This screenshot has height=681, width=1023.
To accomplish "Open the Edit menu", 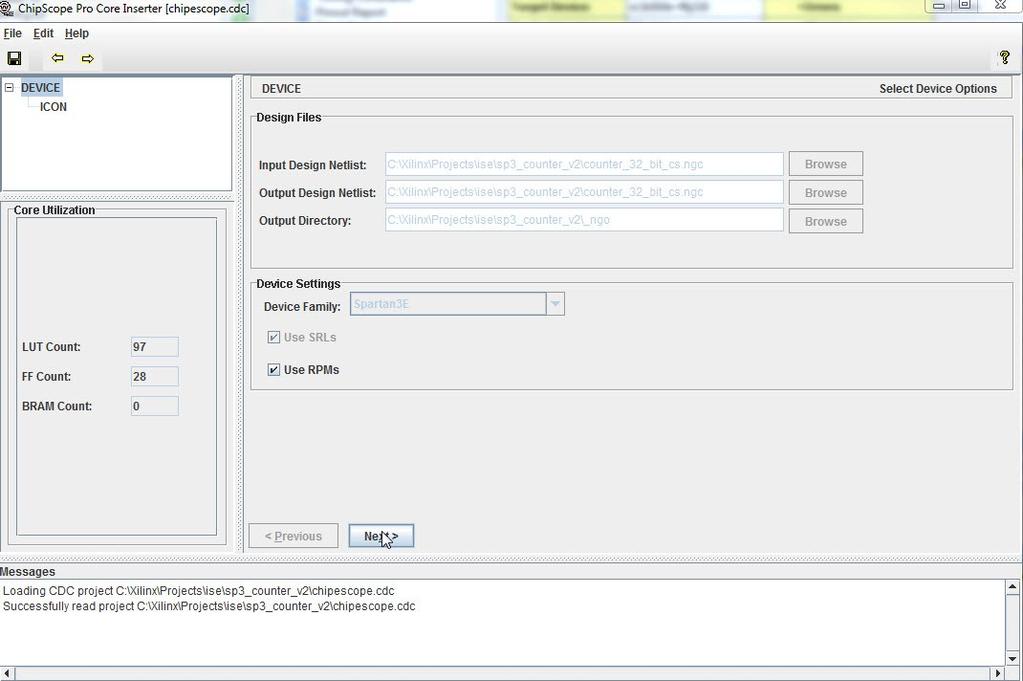I will [43, 33].
